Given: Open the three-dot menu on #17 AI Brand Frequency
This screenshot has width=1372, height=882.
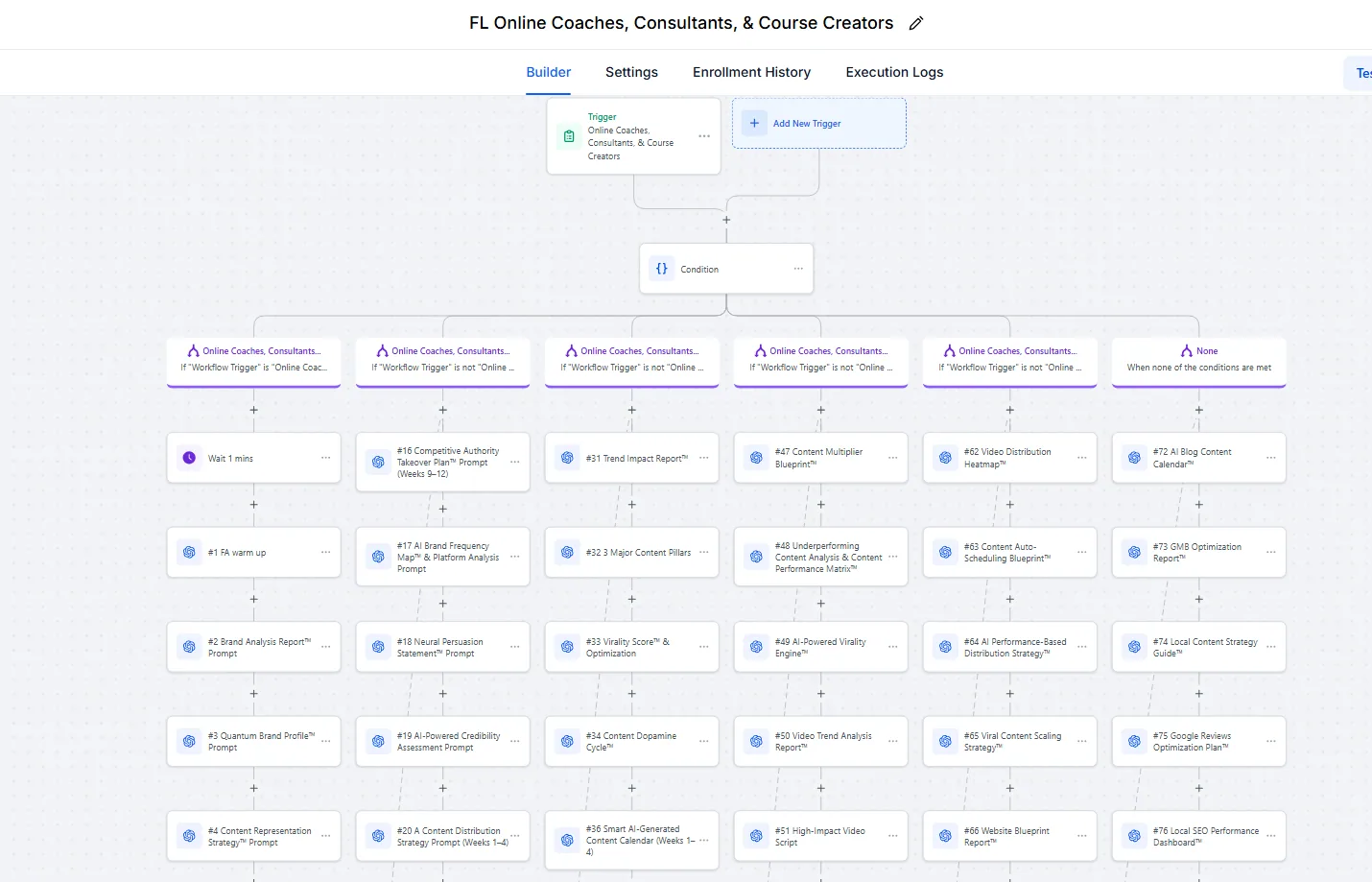Looking at the screenshot, I should click(514, 557).
